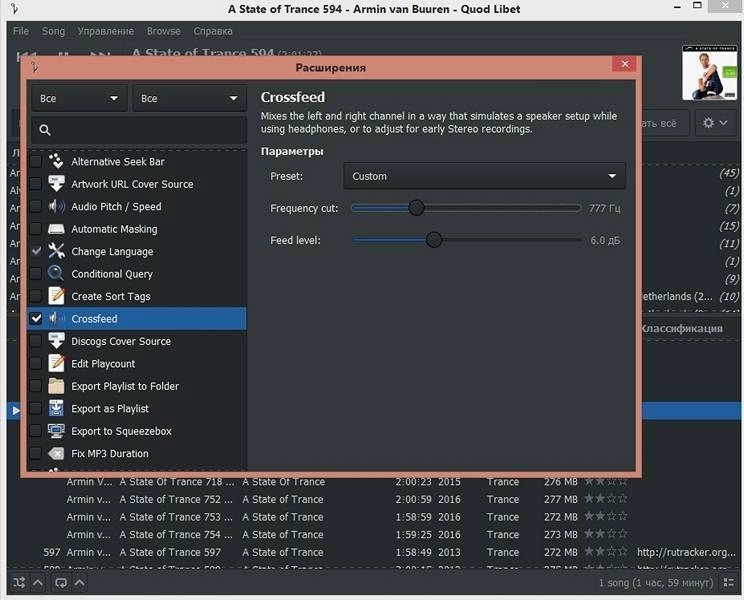Viewport: 744px width, 600px height.
Task: Select the Fix MP3 Duration plugin row
Action: coord(137,453)
